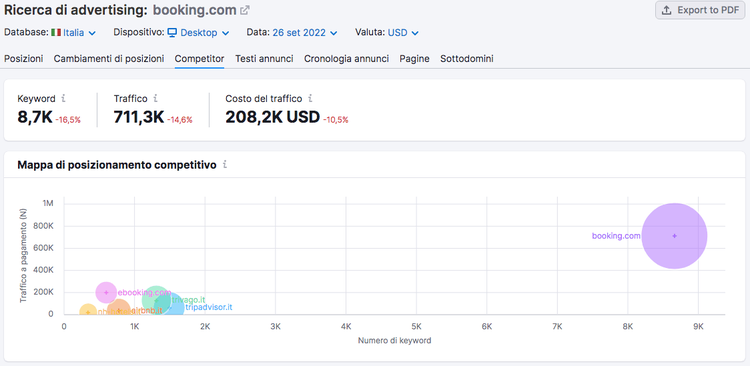Switch to the Pagine tab
750x366 pixels.
click(x=414, y=58)
